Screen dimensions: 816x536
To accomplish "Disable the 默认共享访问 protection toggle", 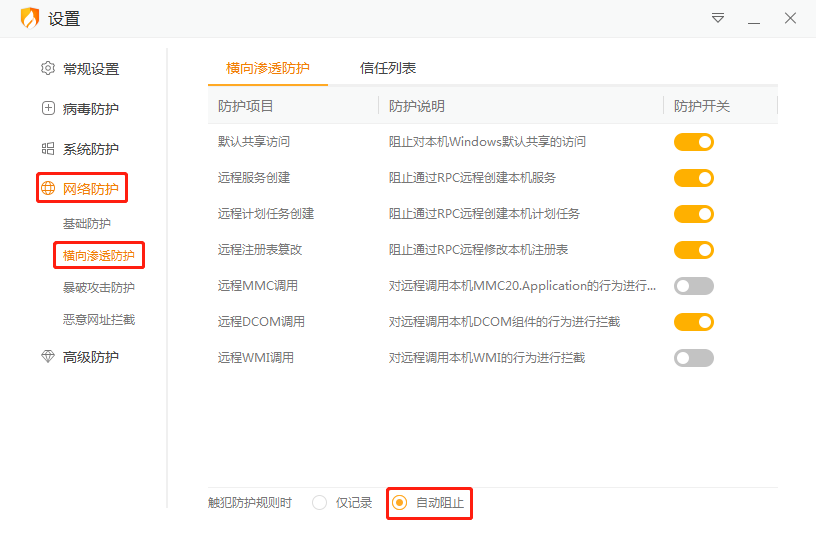I will pos(693,142).
